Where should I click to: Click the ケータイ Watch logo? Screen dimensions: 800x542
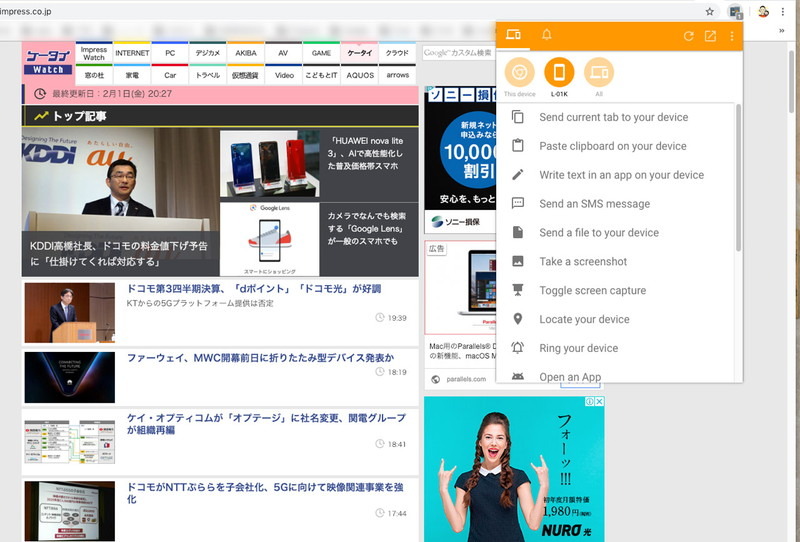coord(48,62)
